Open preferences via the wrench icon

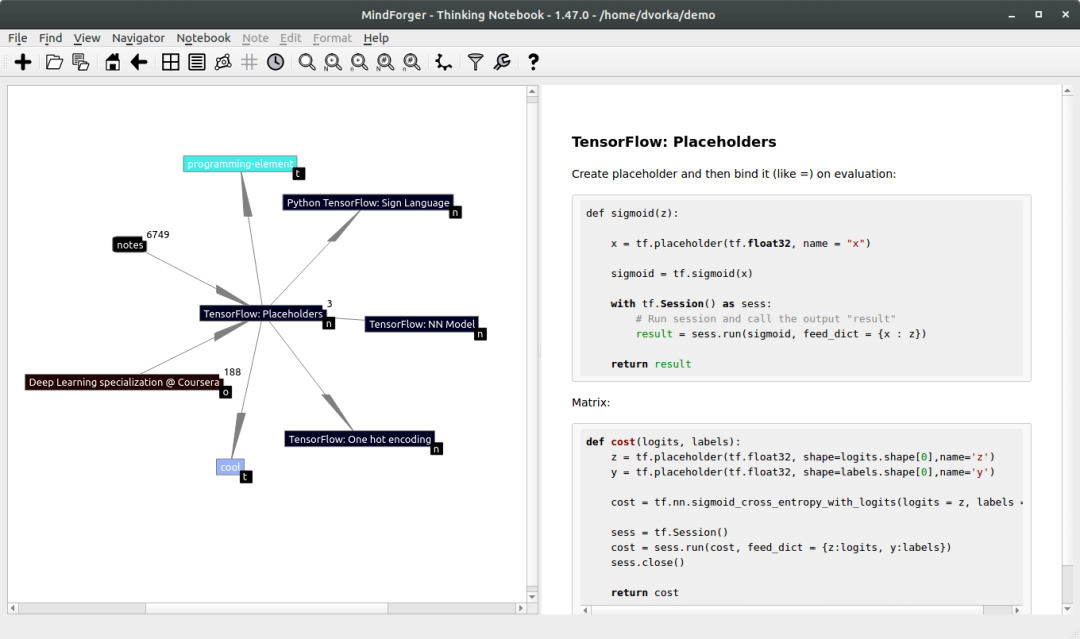coord(502,62)
